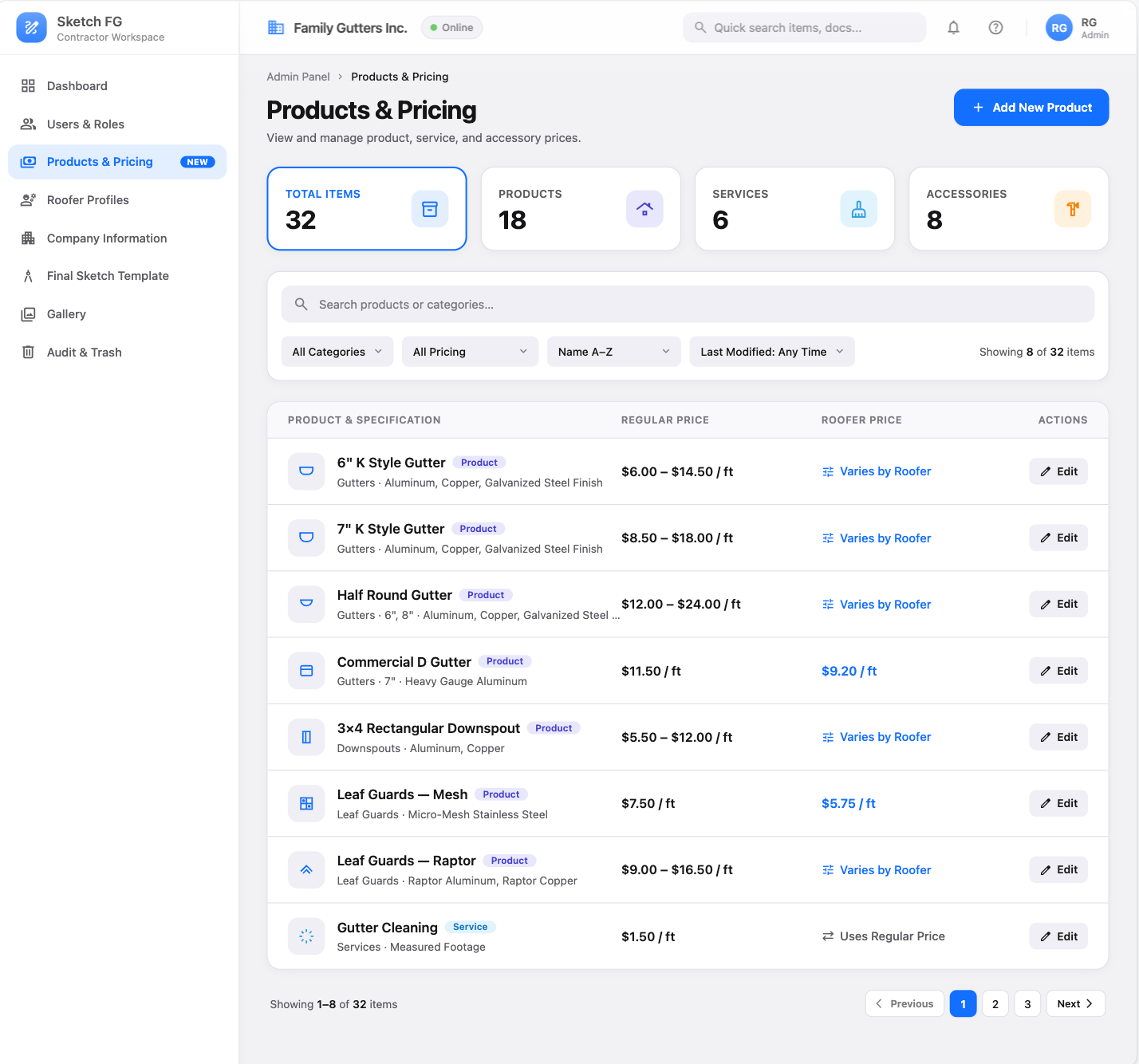Open Gallery in the sidebar
1139x1064 pixels.
click(x=117, y=314)
